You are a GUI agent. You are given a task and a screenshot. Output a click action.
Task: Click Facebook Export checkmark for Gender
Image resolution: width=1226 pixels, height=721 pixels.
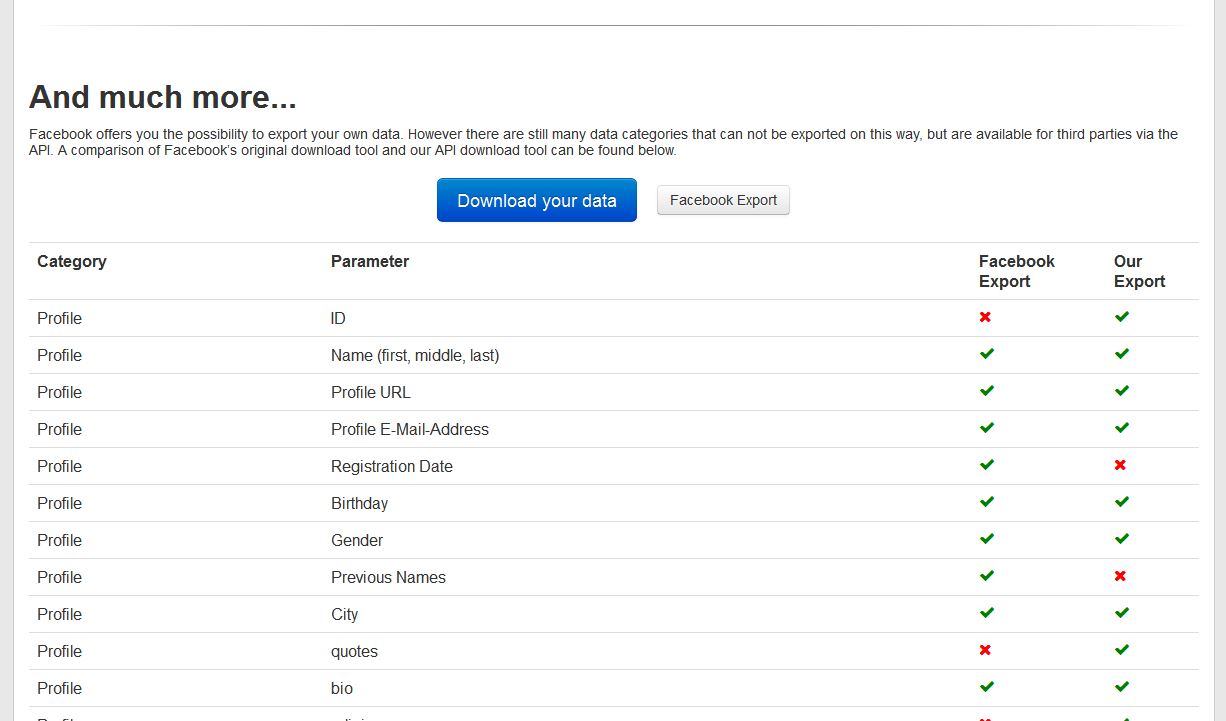[x=987, y=539]
